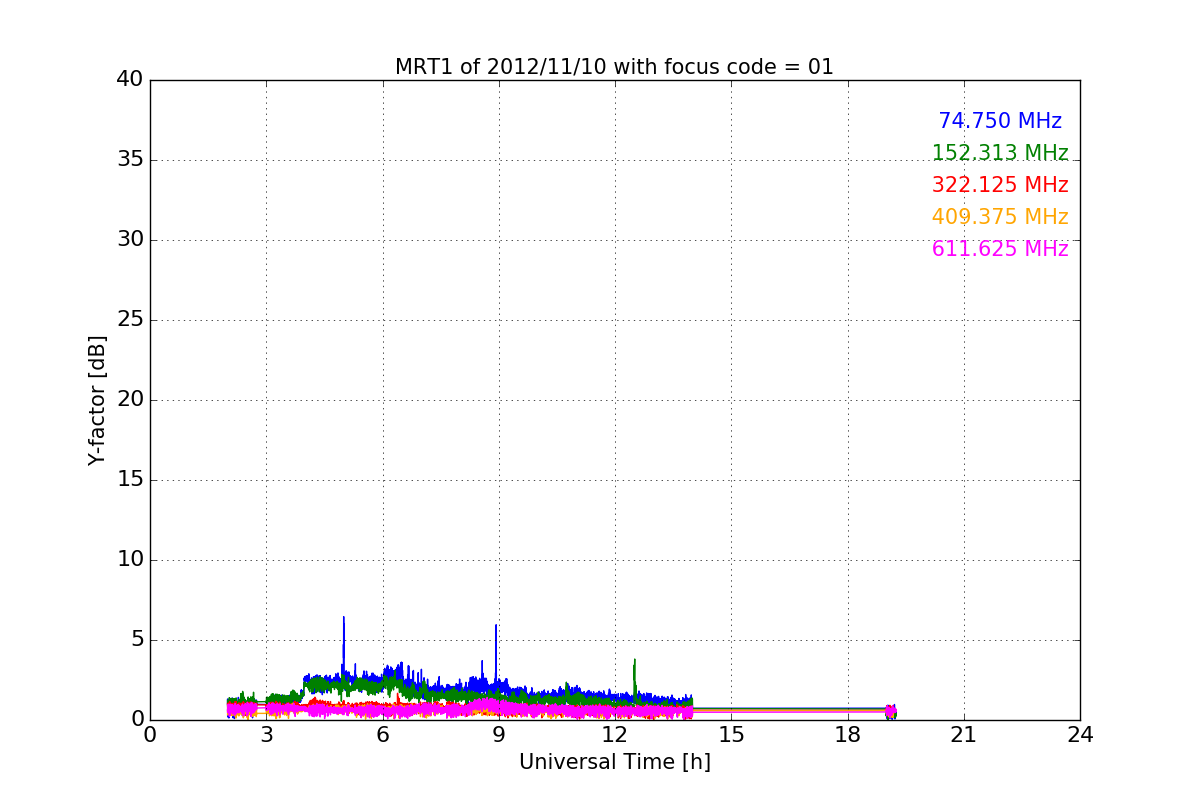Viewport: 1200px width, 800px height.
Task: Click the y-axis tick label 10
Action: (130, 560)
